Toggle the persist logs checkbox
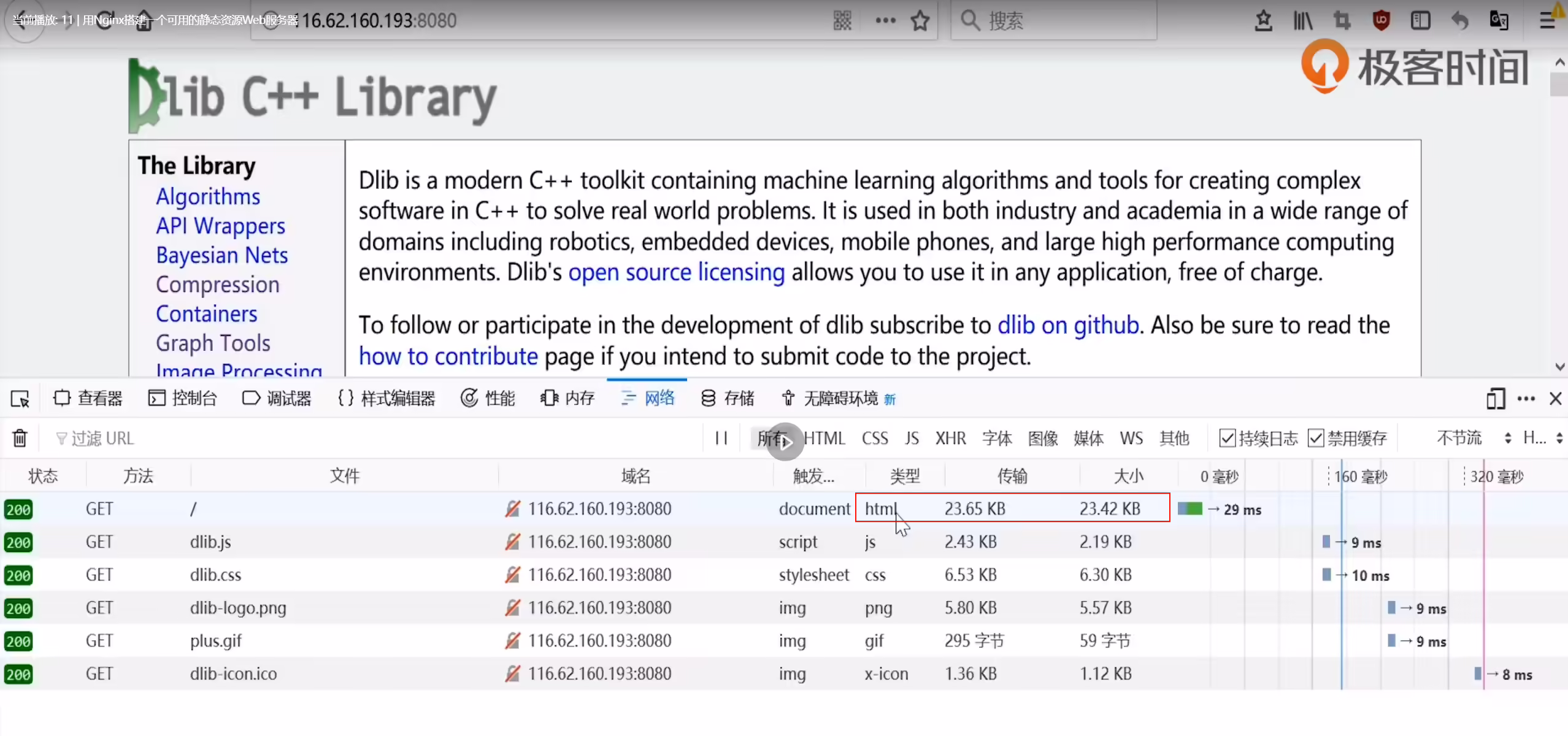1568x736 pixels. (1227, 438)
